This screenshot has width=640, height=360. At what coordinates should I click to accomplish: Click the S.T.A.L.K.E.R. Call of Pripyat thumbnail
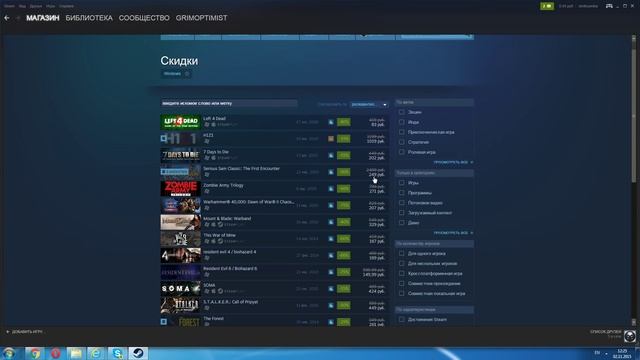pyautogui.click(x=180, y=305)
